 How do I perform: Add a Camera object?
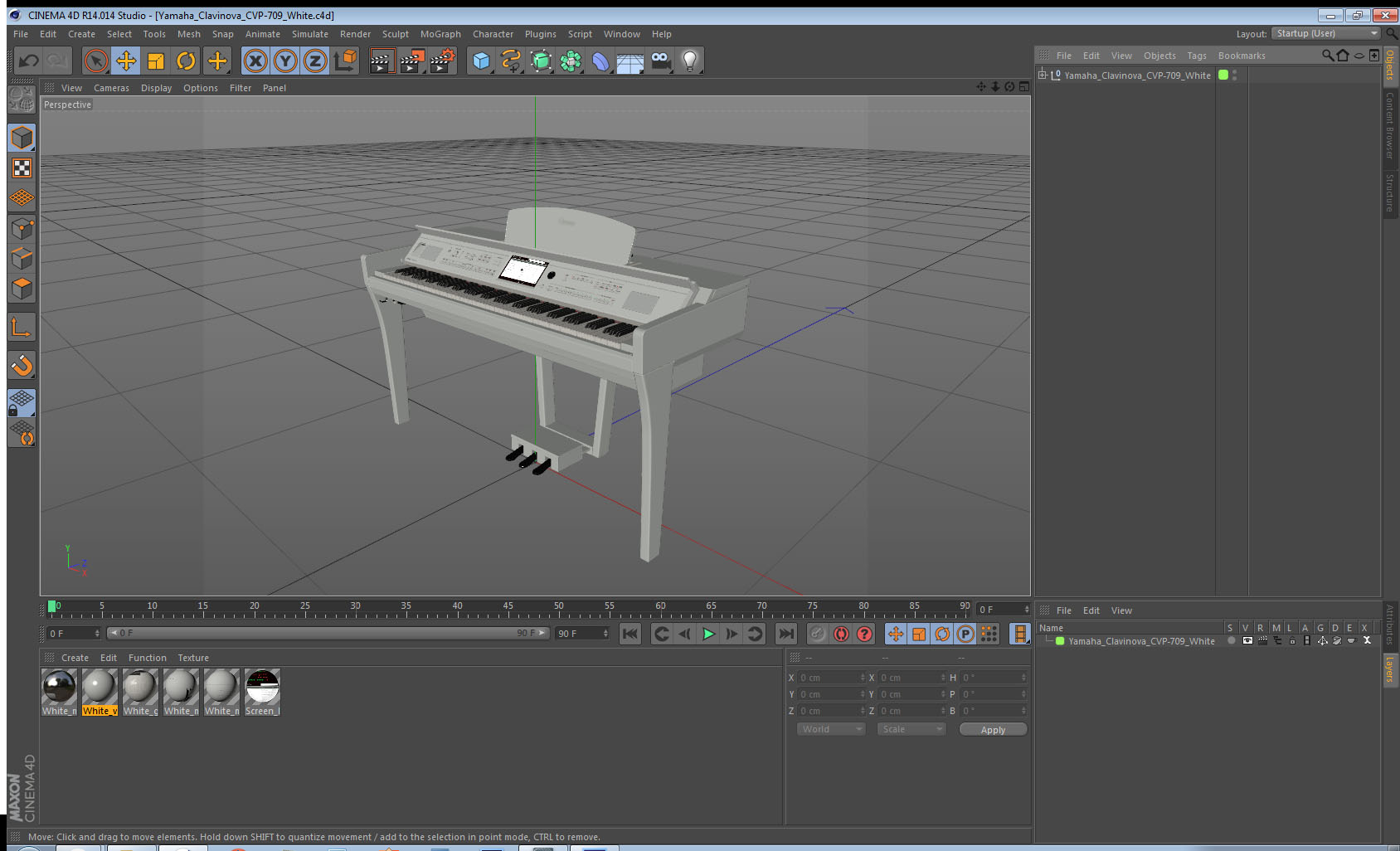point(660,61)
